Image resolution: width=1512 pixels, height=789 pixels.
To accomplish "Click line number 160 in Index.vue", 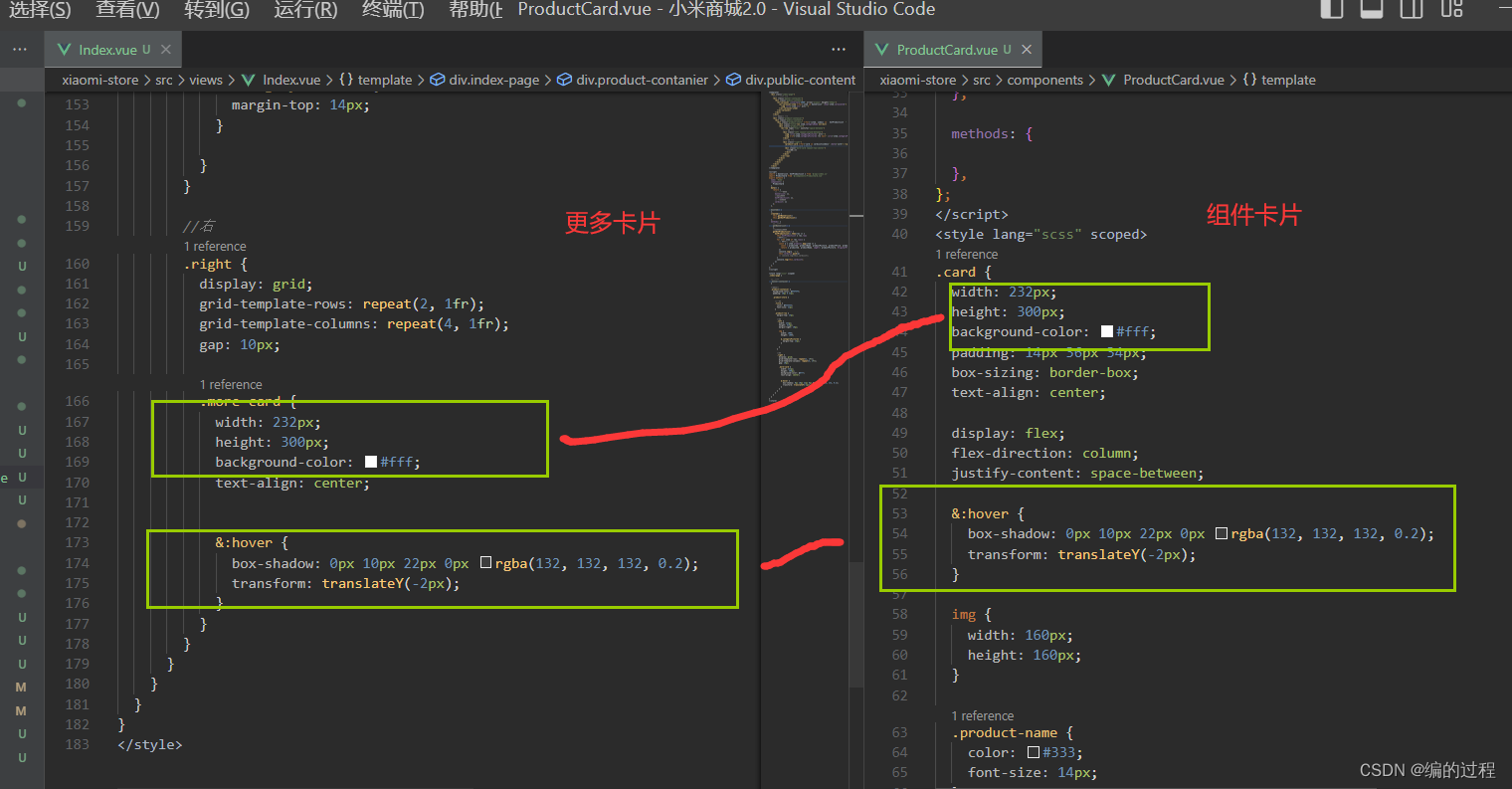I will point(77,264).
